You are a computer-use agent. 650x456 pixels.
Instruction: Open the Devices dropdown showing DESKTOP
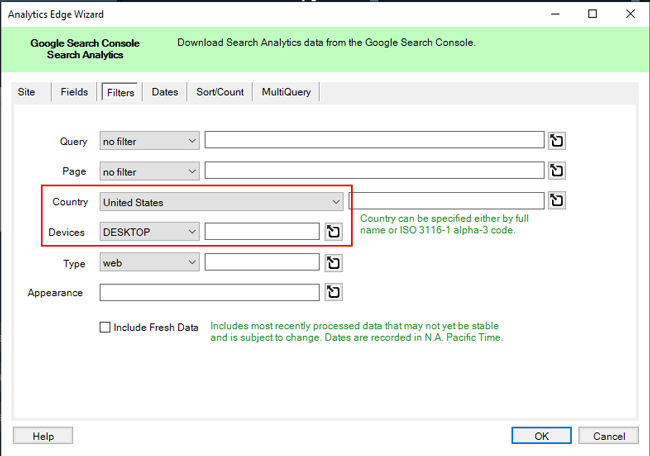(x=149, y=232)
